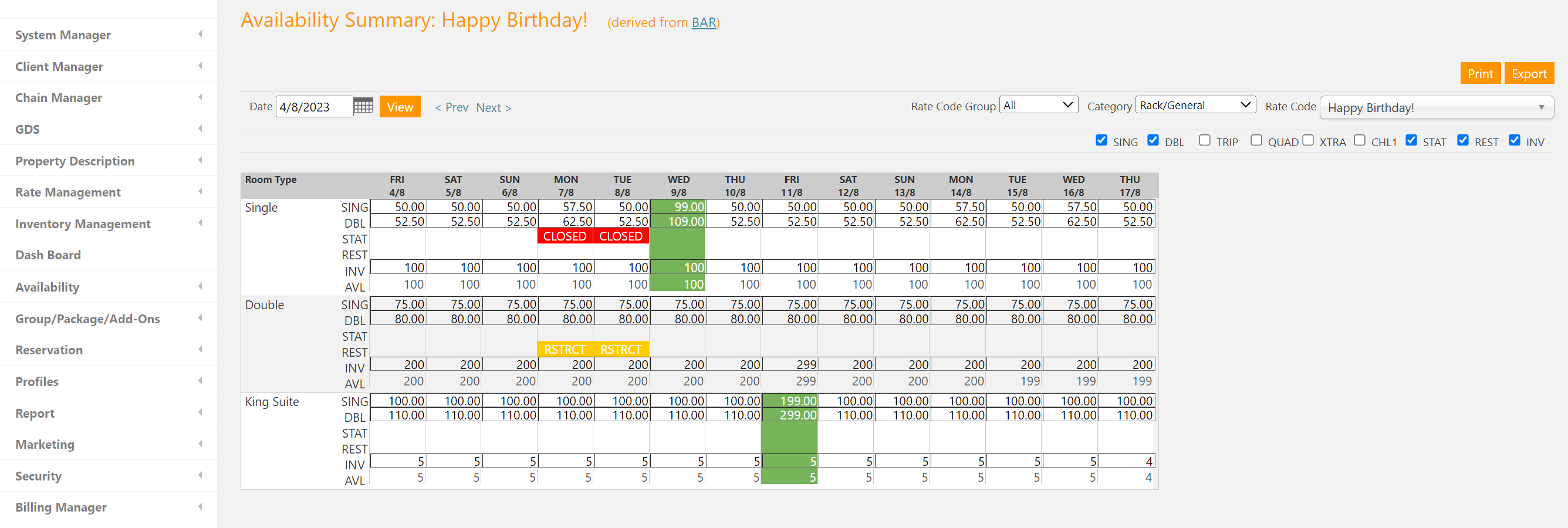The height and width of the screenshot is (528, 1568).
Task: Toggle the INV checkbox off
Action: click(1514, 141)
